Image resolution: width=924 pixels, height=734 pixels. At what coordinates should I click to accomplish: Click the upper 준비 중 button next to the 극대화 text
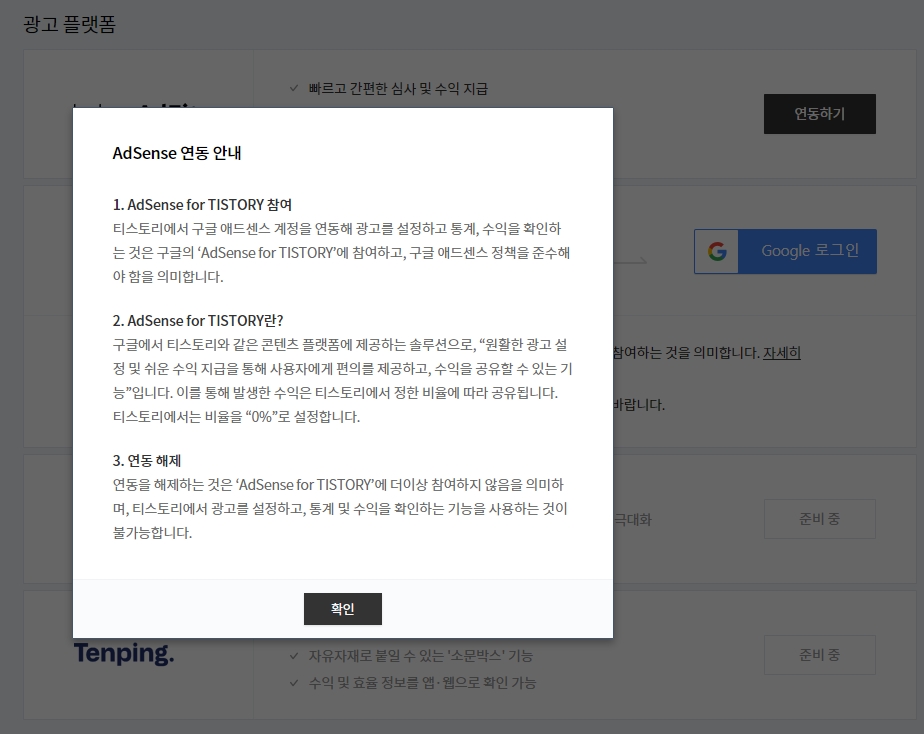tap(819, 519)
